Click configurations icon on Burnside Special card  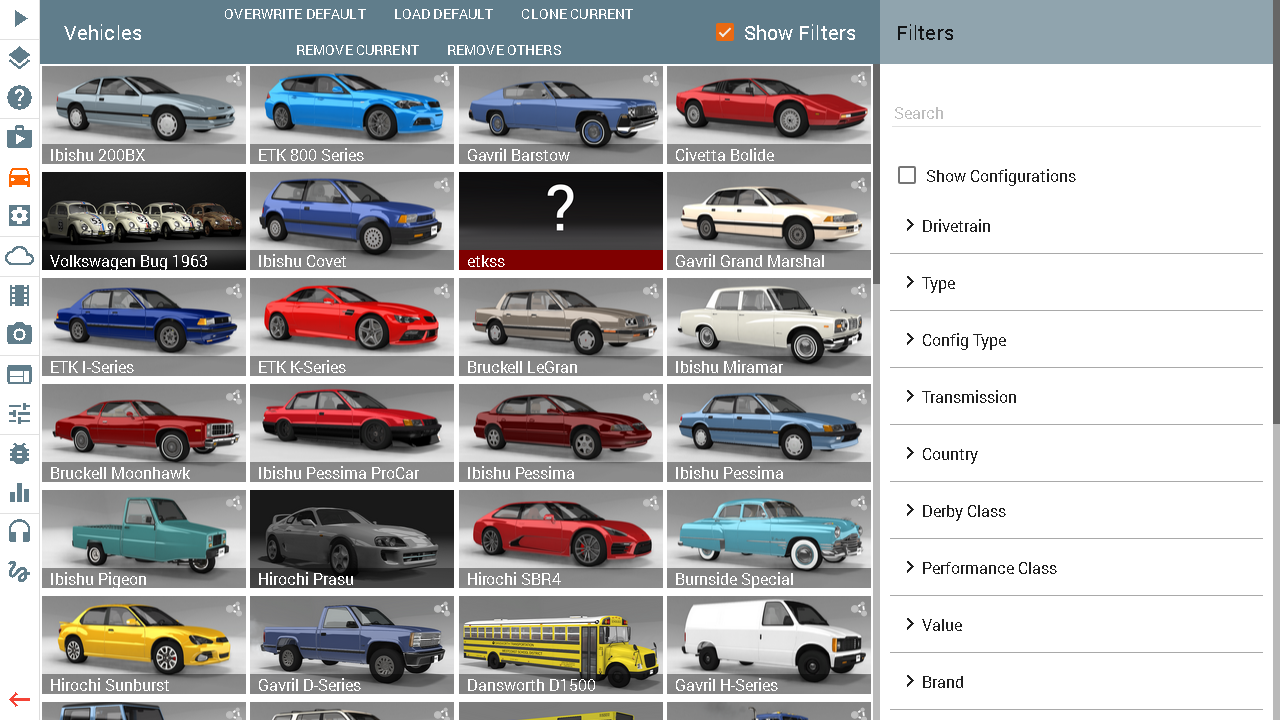click(858, 502)
